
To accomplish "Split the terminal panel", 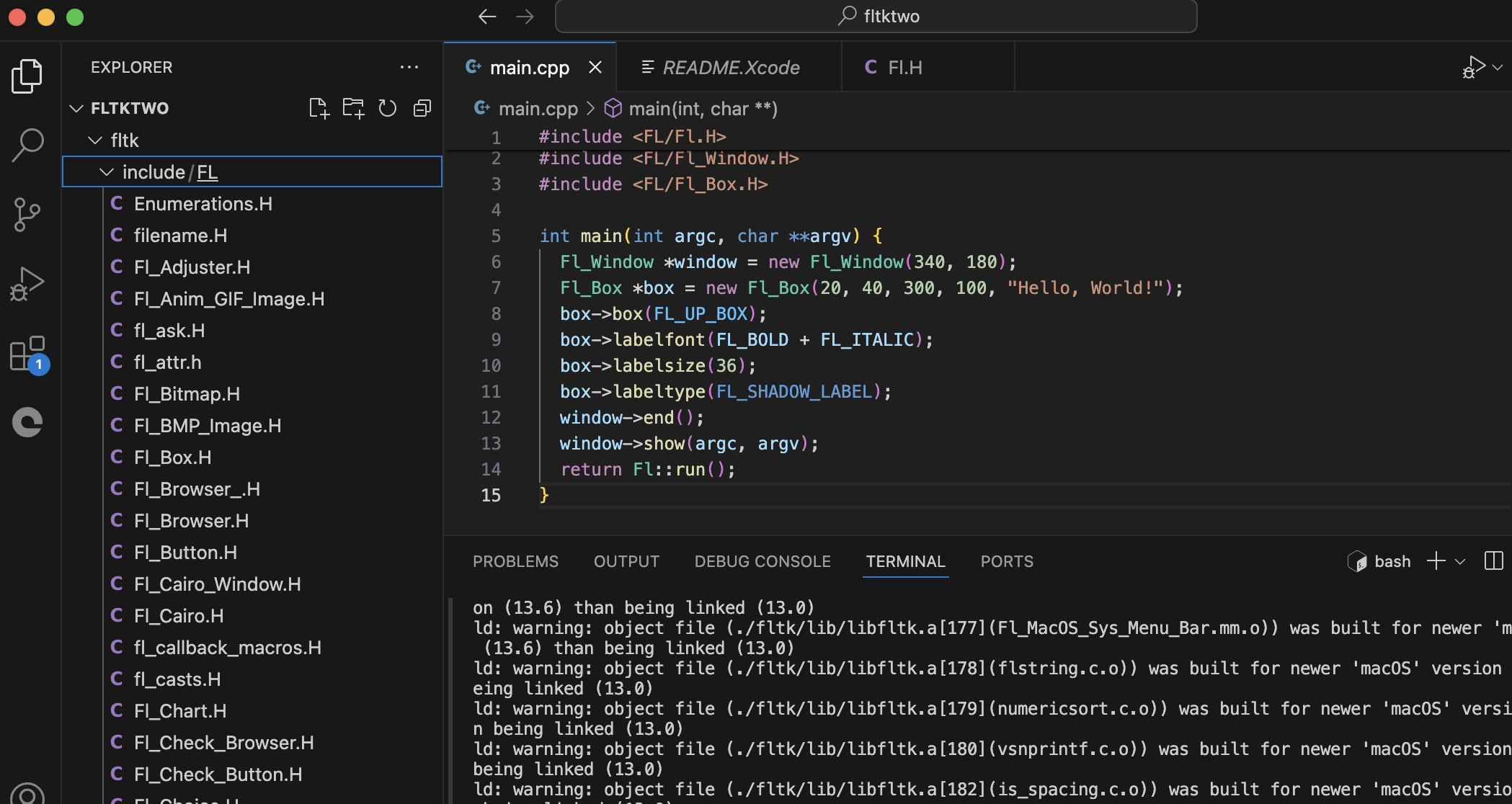I will pos(1494,561).
